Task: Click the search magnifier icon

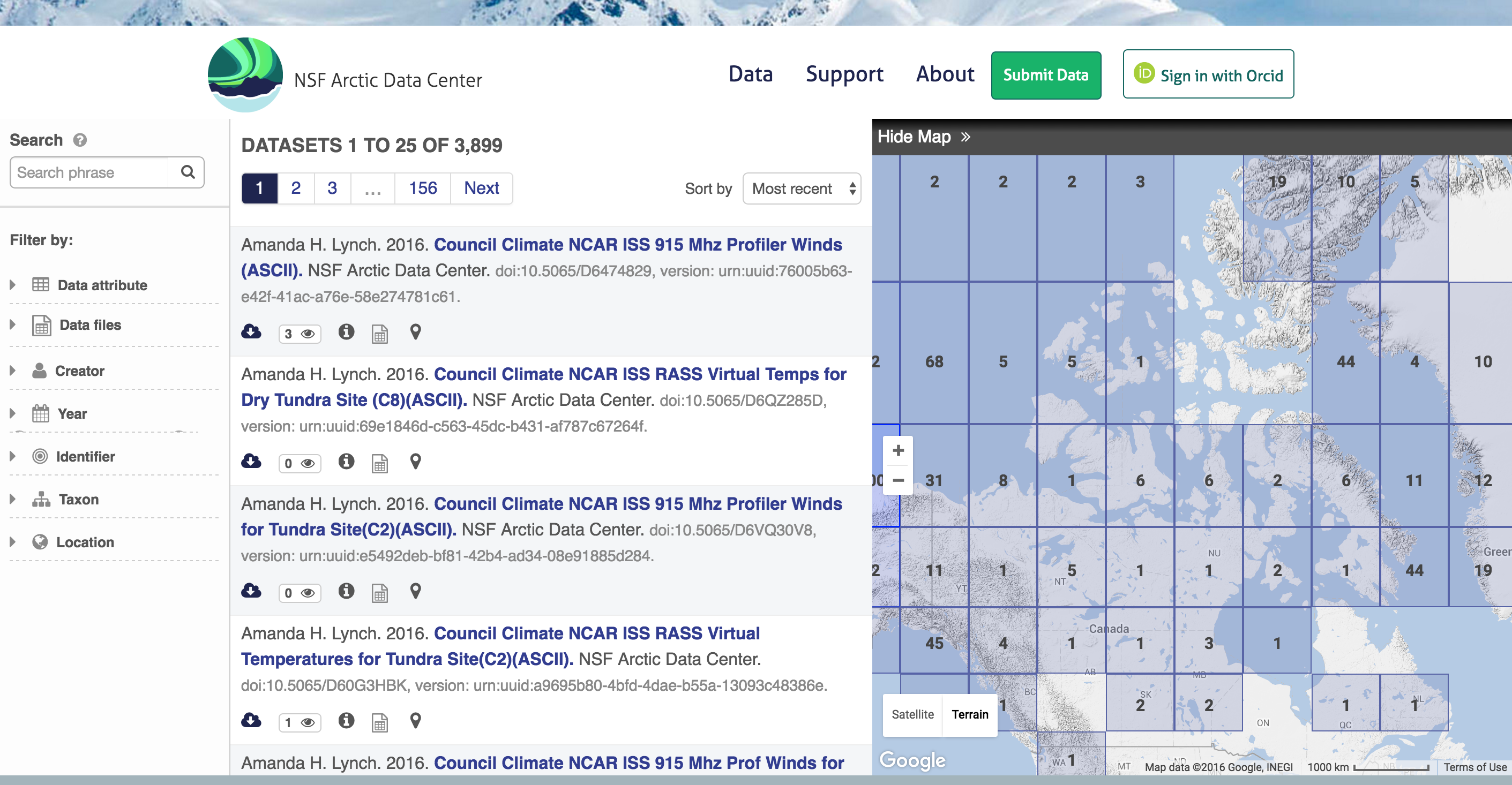Action: [x=187, y=172]
